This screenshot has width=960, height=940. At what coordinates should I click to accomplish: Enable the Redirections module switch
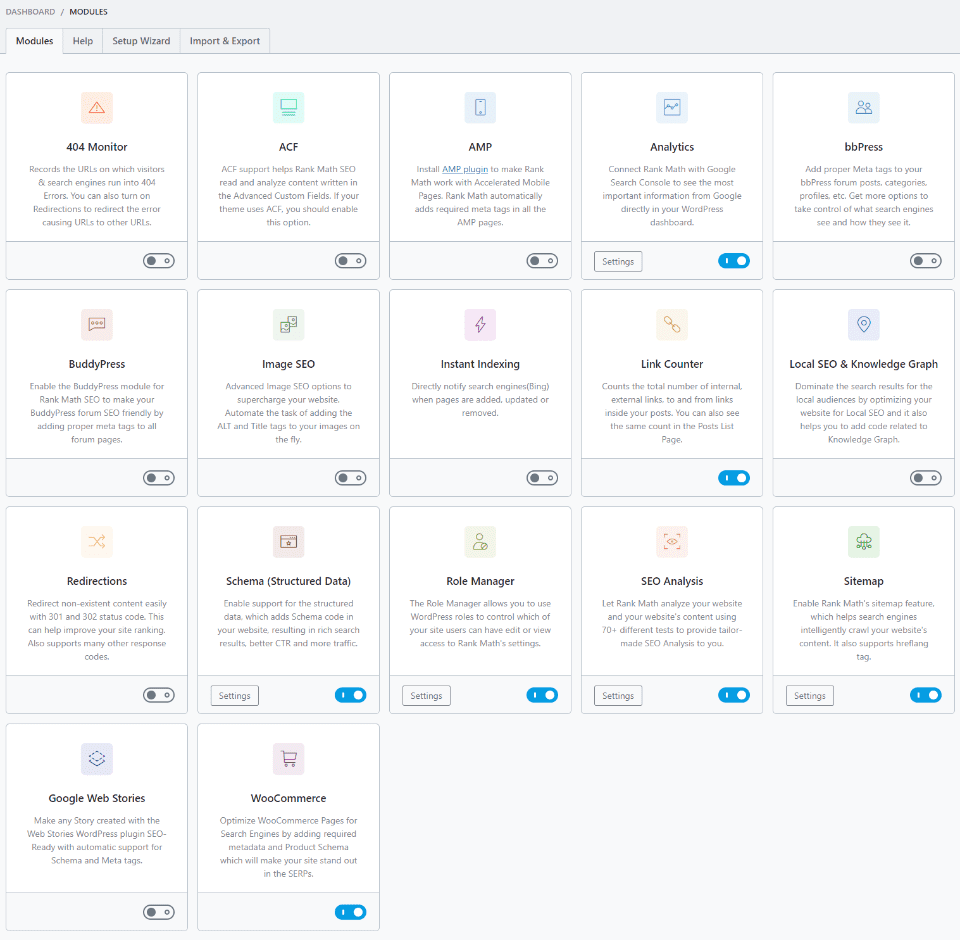(x=158, y=695)
